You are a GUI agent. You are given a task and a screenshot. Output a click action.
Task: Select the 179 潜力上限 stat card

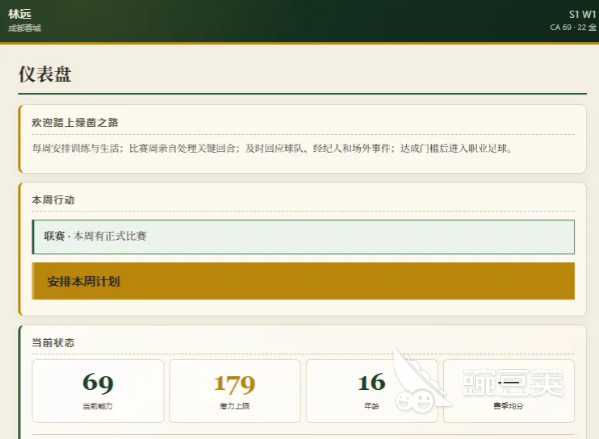(235, 391)
